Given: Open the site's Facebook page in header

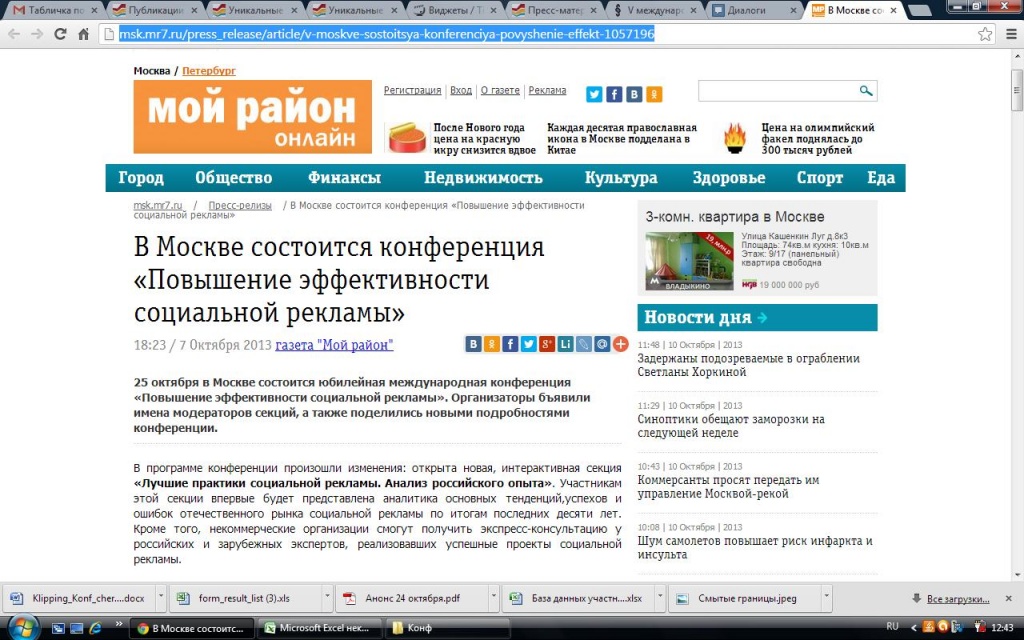Looking at the screenshot, I should pos(614,94).
